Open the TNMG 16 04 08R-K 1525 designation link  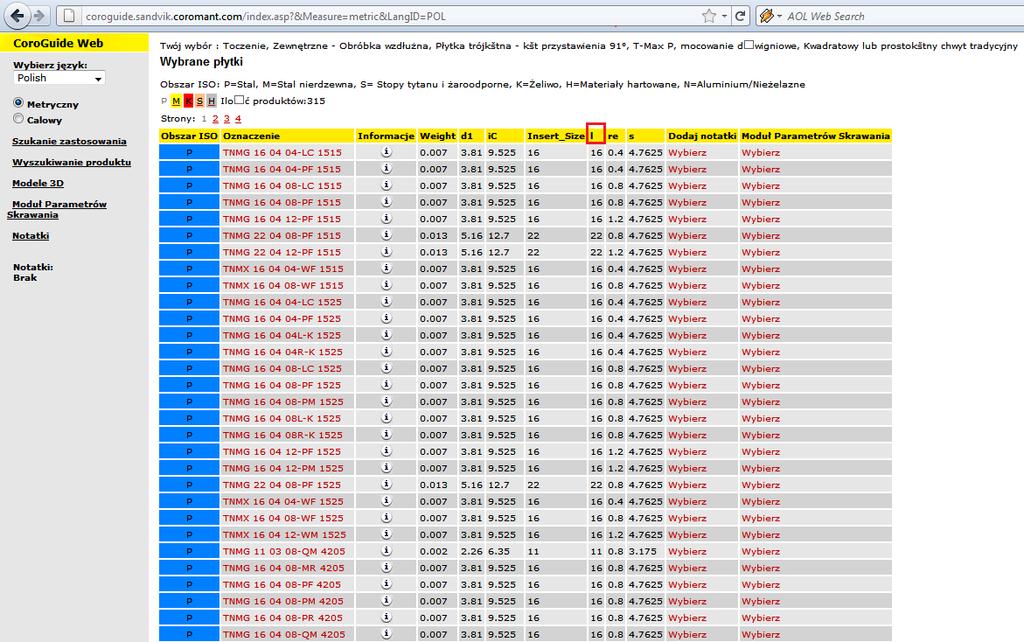[281, 435]
